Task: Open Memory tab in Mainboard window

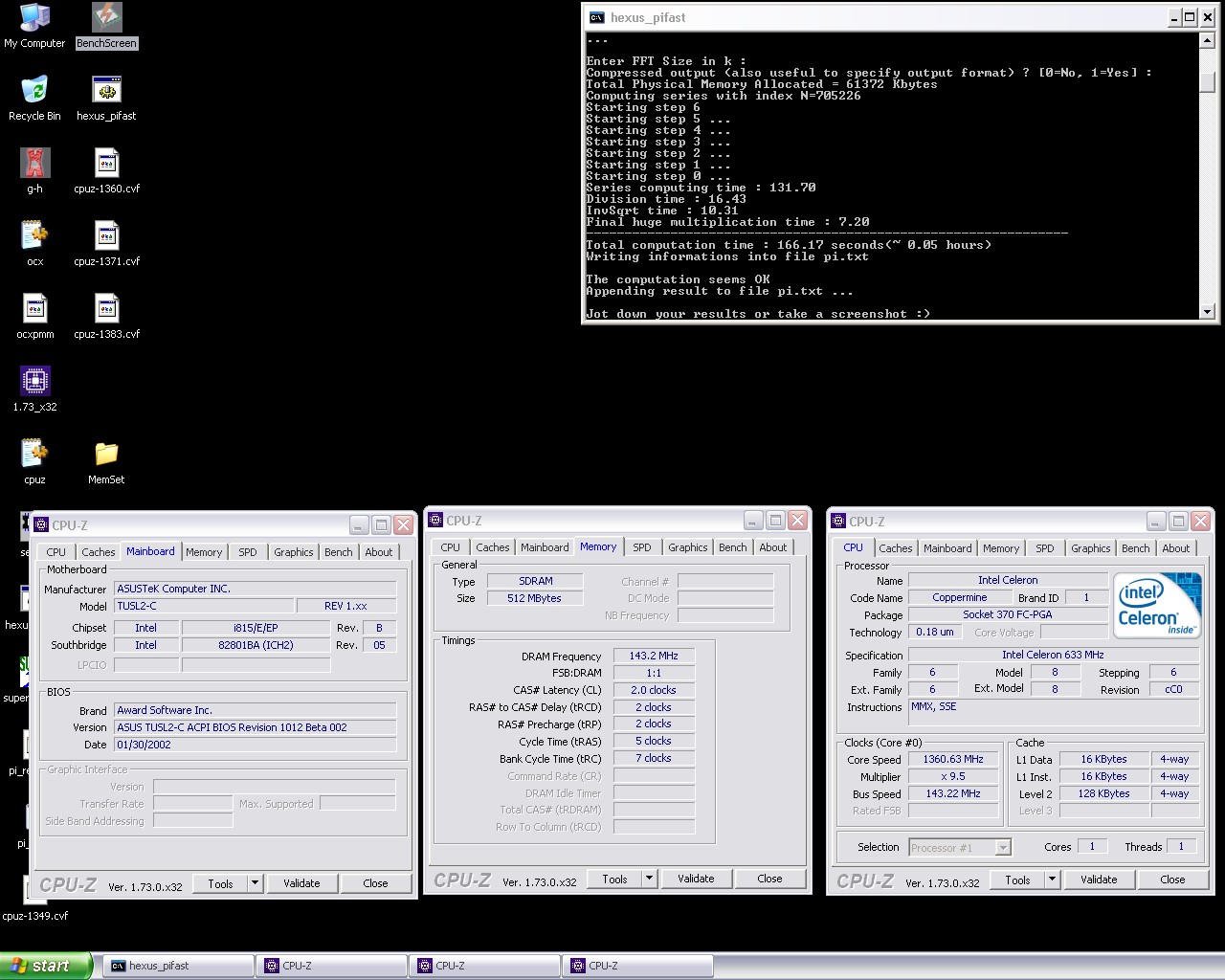Action: click(204, 552)
